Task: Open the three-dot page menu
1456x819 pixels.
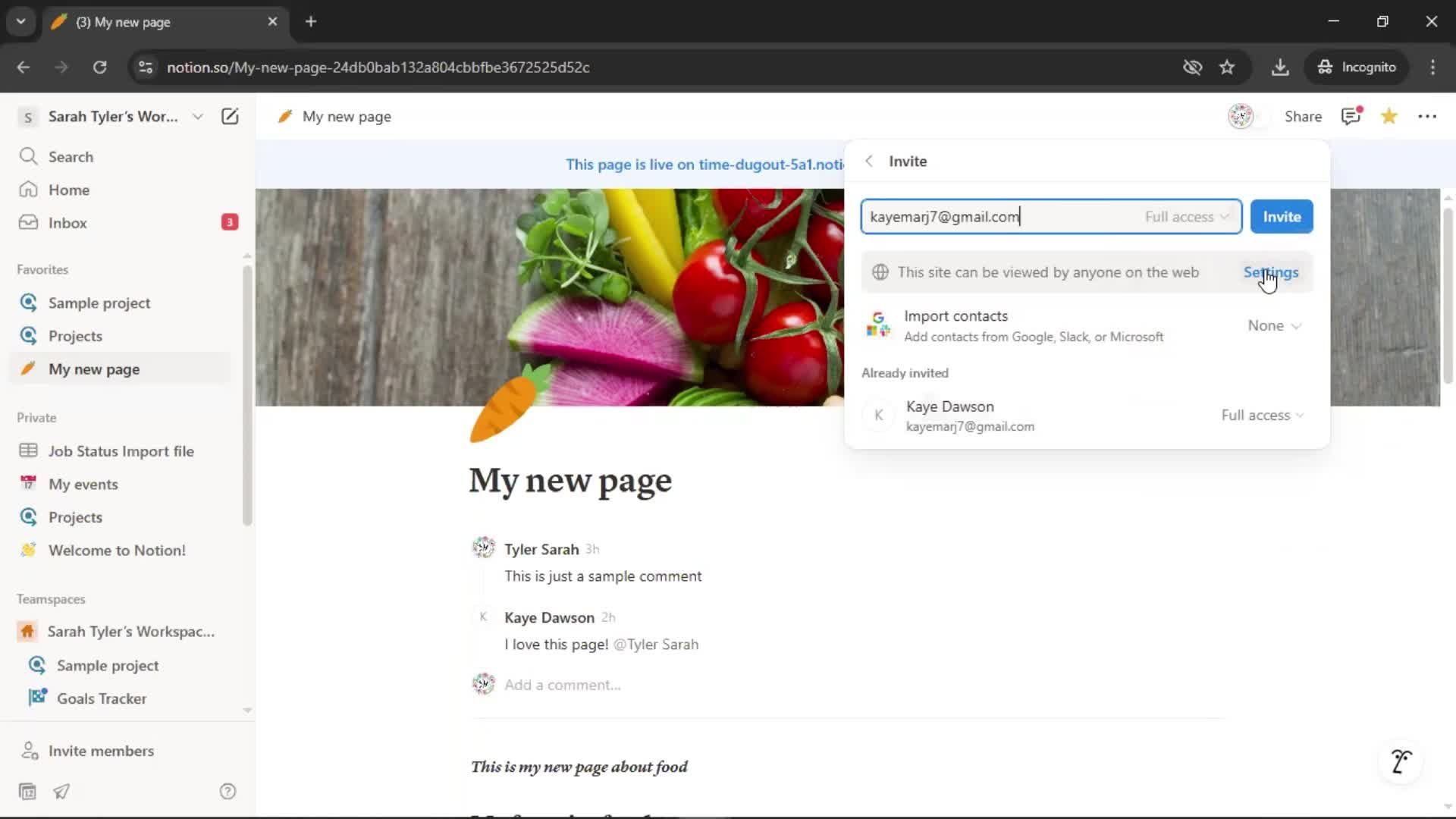Action: pyautogui.click(x=1427, y=116)
